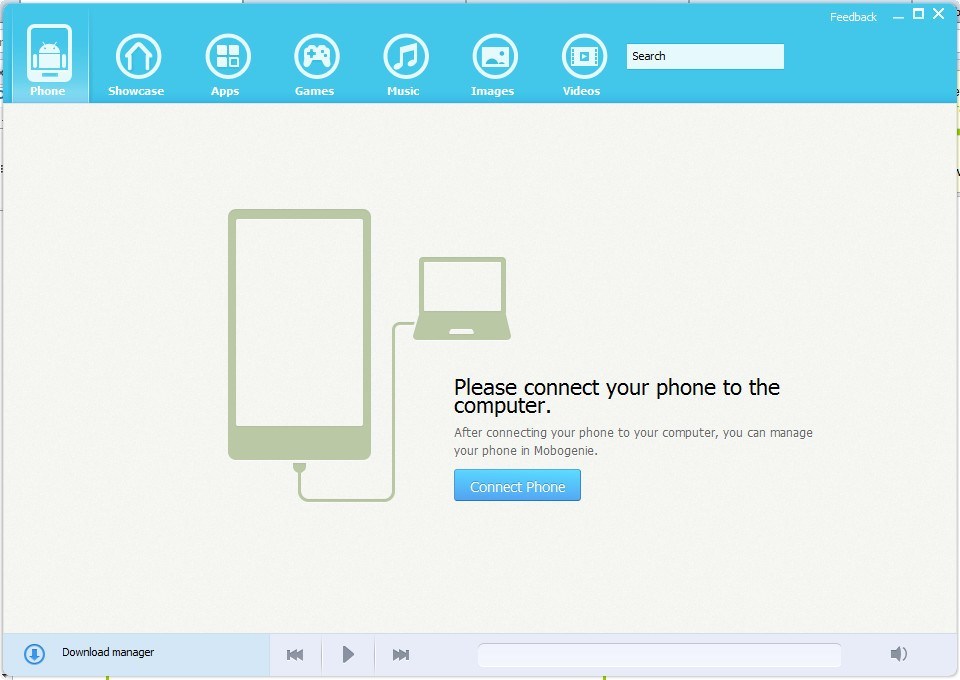Browse Apps in Mobogenie
Viewport: 960px width, 680px height.
click(226, 62)
